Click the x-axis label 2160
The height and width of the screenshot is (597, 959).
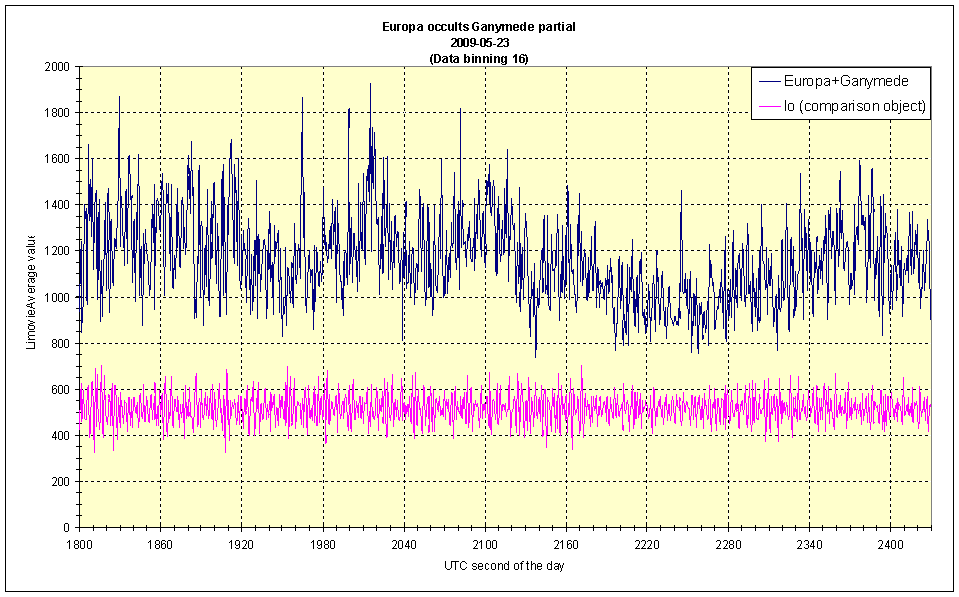[x=566, y=544]
